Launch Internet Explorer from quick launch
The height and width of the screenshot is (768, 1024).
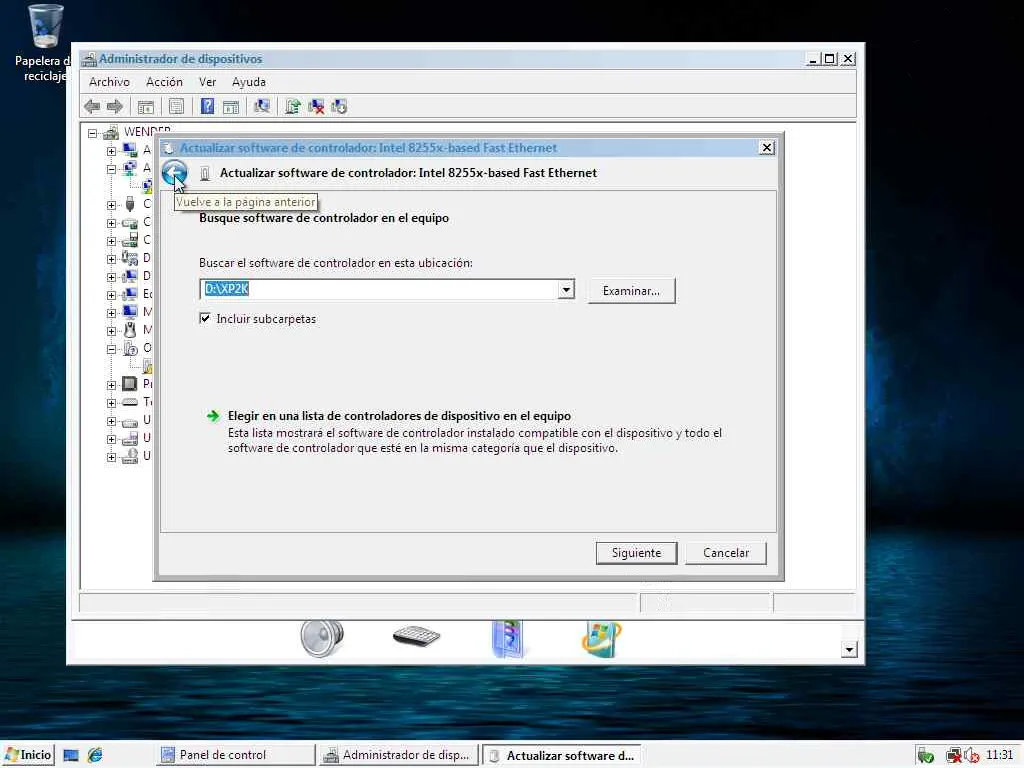click(x=95, y=756)
